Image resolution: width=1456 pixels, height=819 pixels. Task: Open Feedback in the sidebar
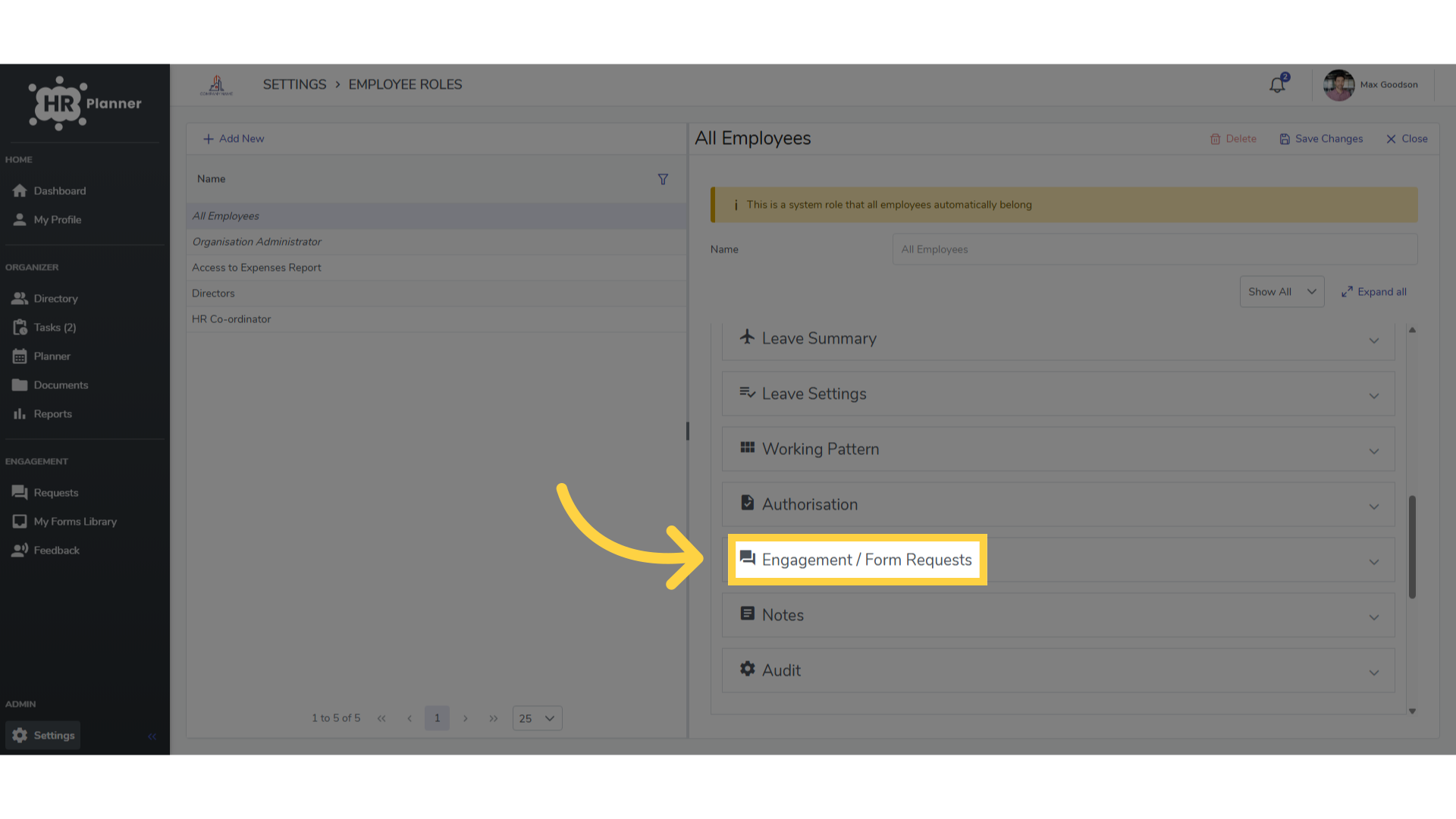pos(46,551)
